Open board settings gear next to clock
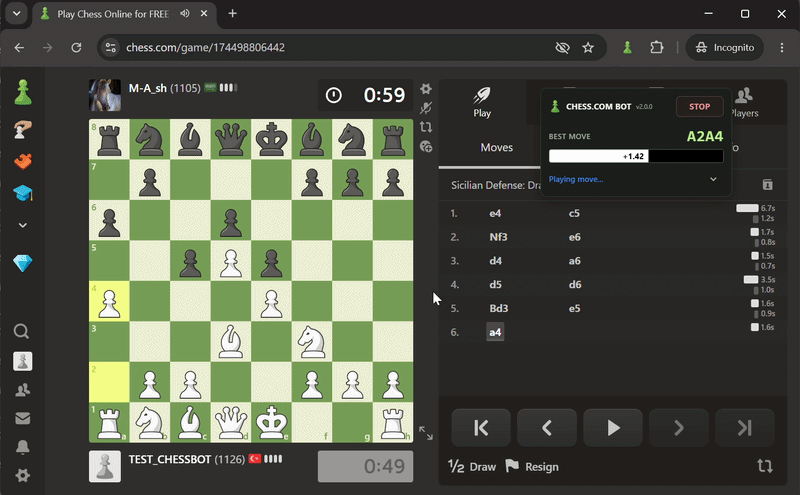800x495 pixels. coord(426,89)
